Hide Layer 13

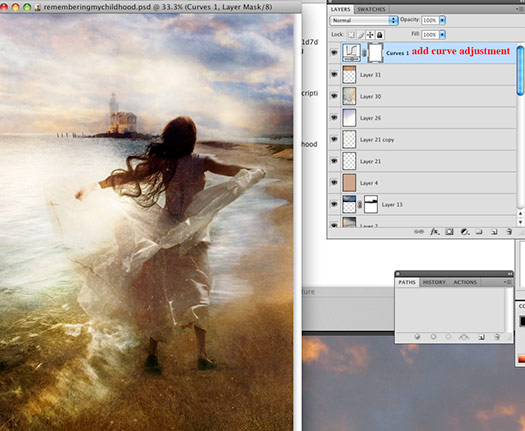pos(334,204)
